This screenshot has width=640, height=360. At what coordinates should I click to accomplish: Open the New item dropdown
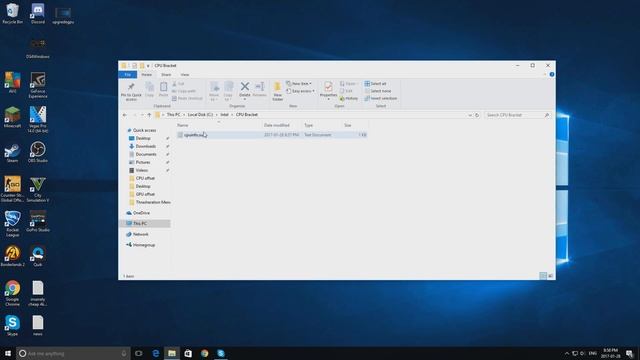pos(299,84)
